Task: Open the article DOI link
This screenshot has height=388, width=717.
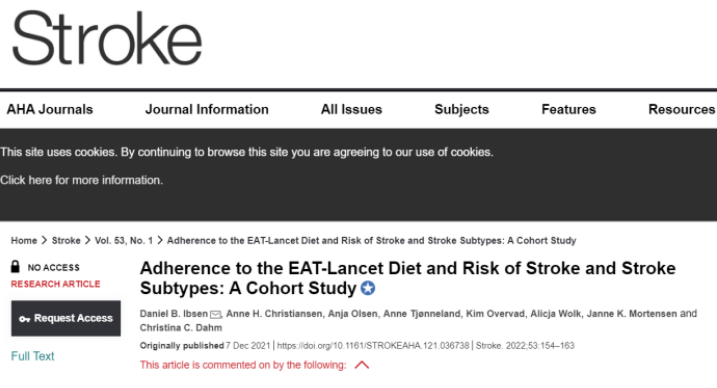Action: pyautogui.click(x=373, y=345)
